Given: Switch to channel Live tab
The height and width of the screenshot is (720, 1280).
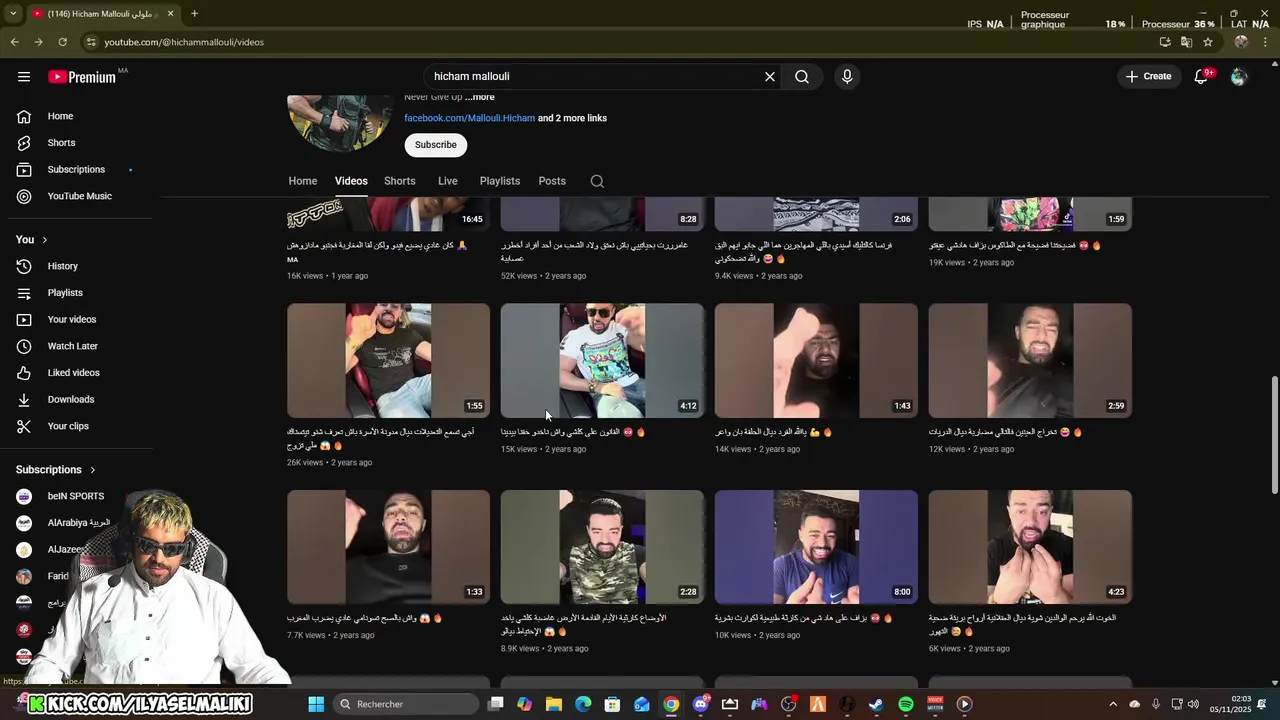Looking at the screenshot, I should point(448,181).
